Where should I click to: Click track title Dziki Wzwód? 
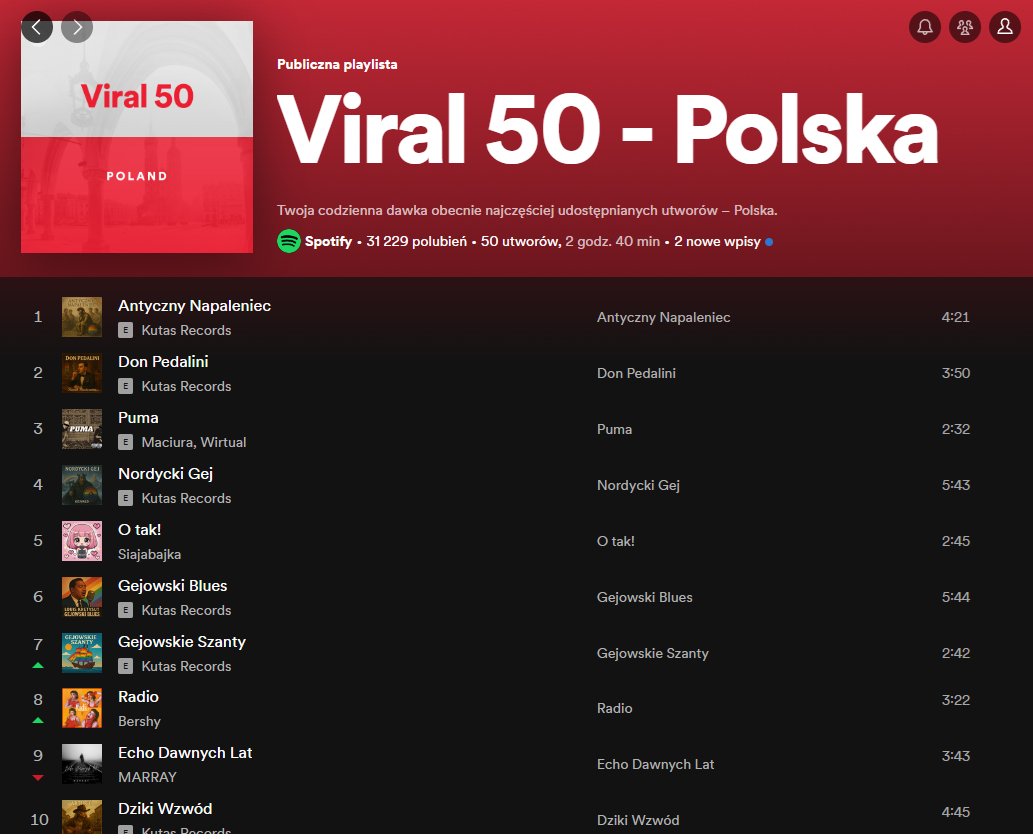pos(165,809)
